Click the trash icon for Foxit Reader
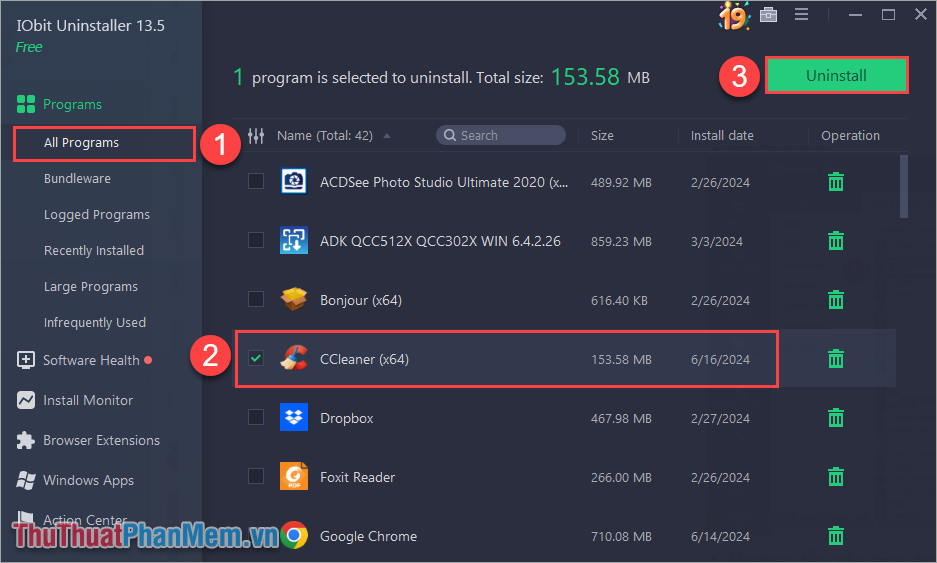This screenshot has height=563, width=937. (835, 477)
